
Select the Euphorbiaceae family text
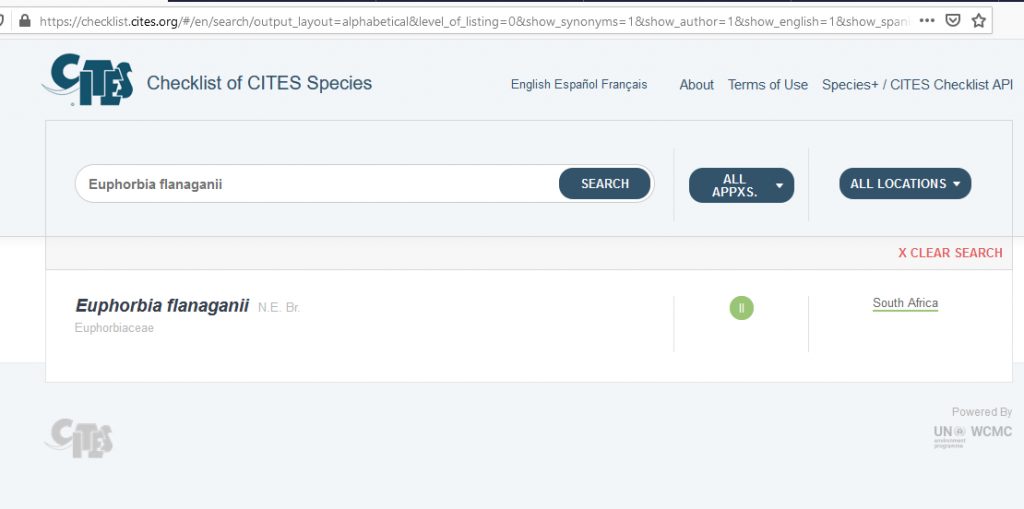point(114,328)
